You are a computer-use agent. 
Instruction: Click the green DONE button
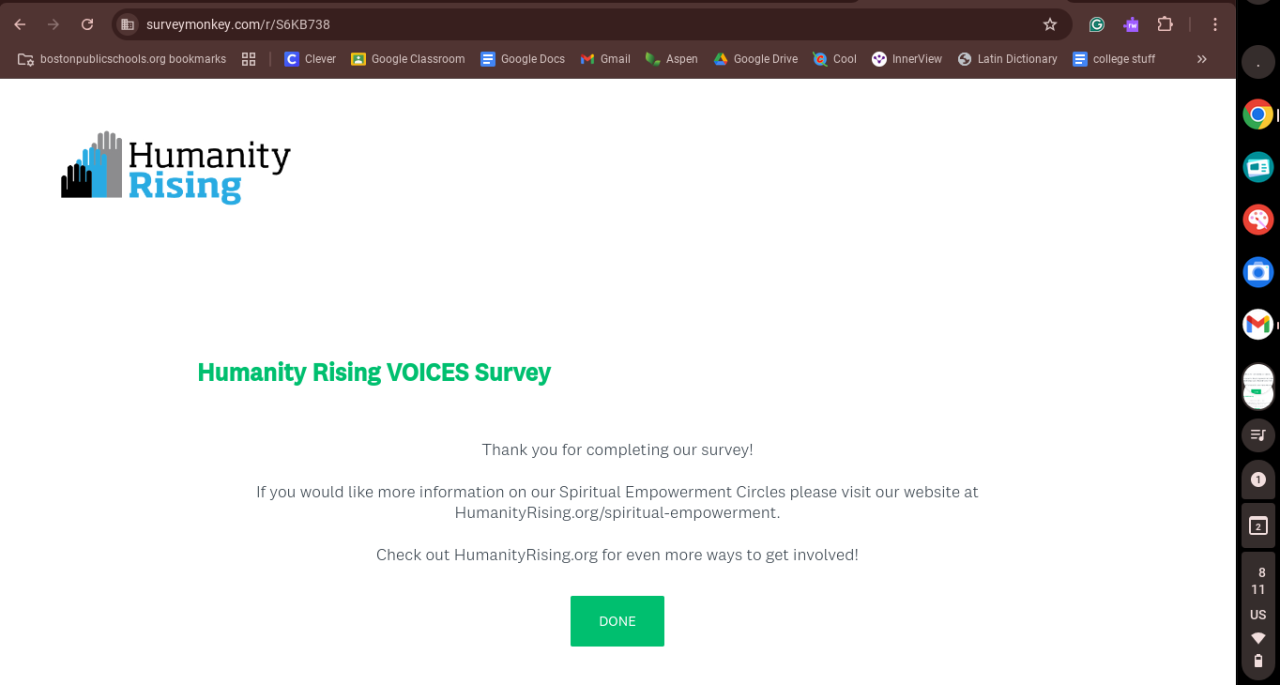[x=617, y=621]
